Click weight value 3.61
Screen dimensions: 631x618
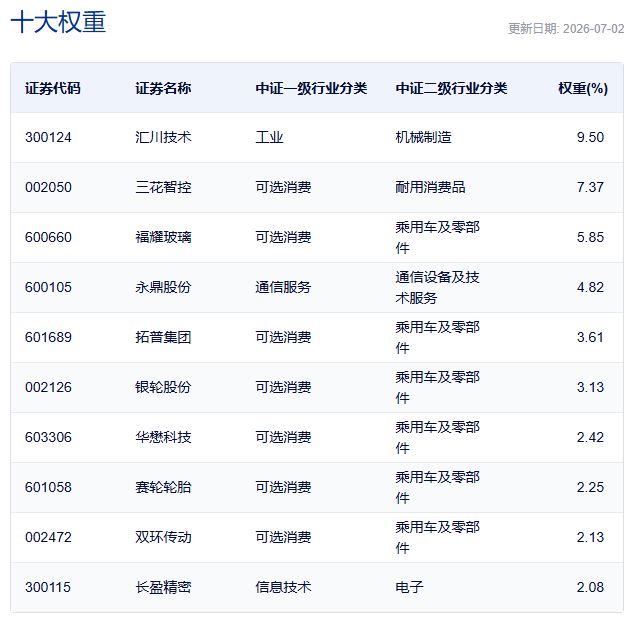point(590,337)
